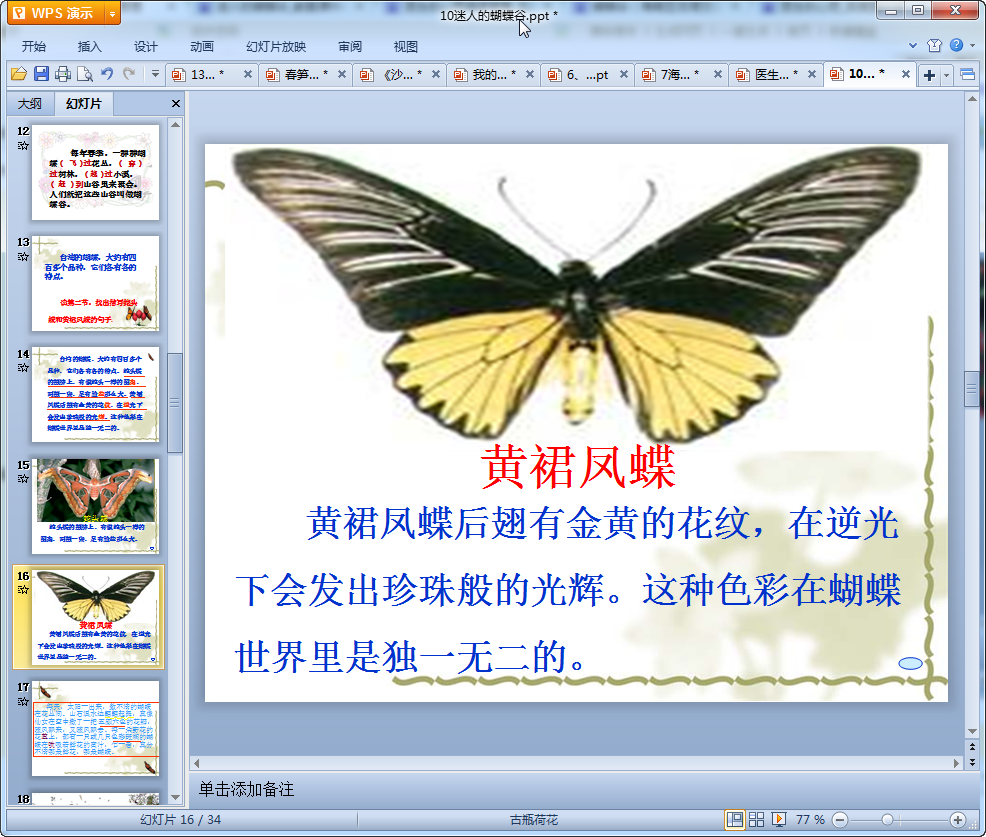
Task: Open the WPS 演示 application menu arrow
Action: pos(112,13)
